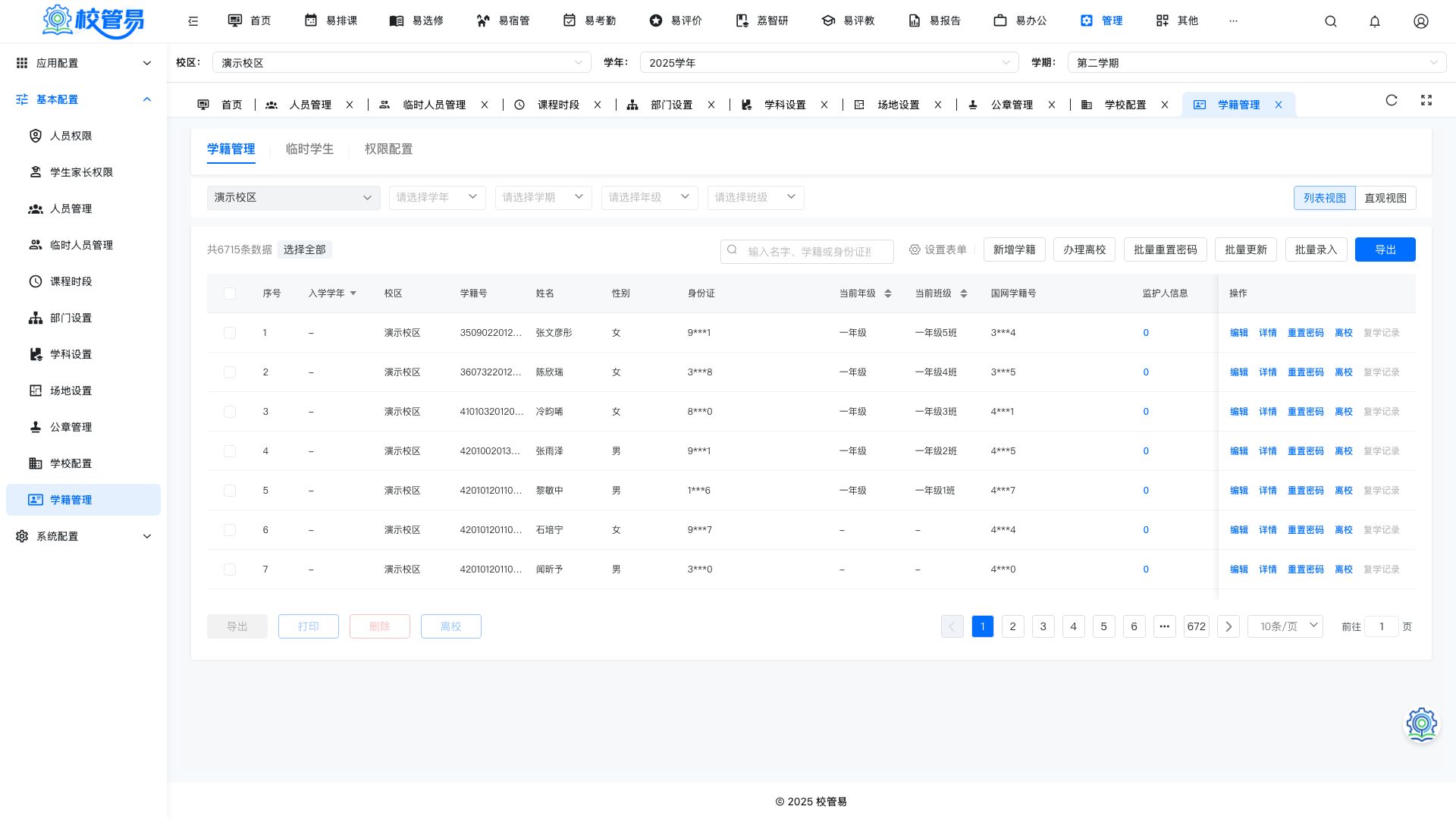This screenshot has width=1456, height=819.
Task: Check the row checkbox for 张文彦彤
Action: (230, 333)
